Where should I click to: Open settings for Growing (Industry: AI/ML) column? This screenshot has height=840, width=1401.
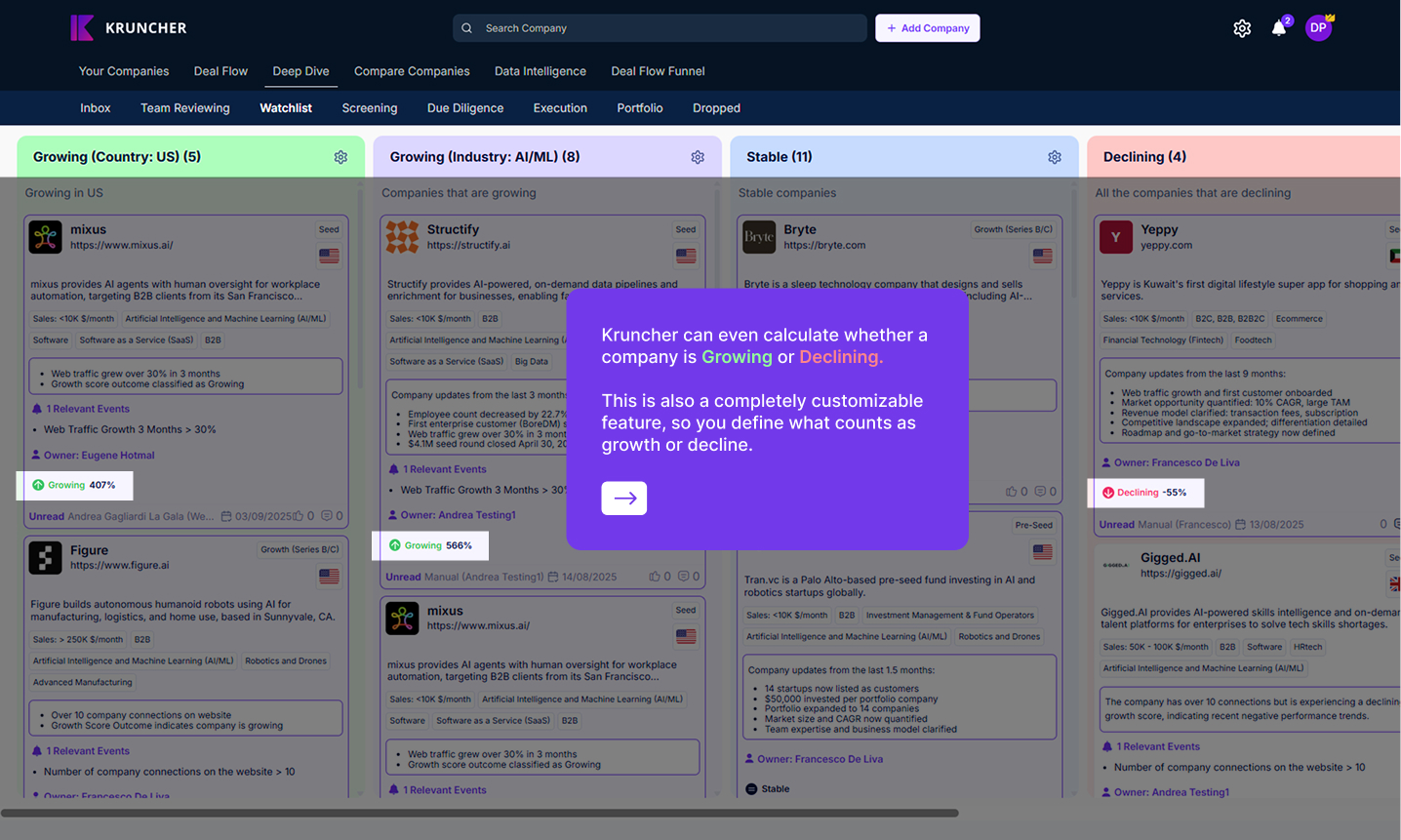click(698, 157)
